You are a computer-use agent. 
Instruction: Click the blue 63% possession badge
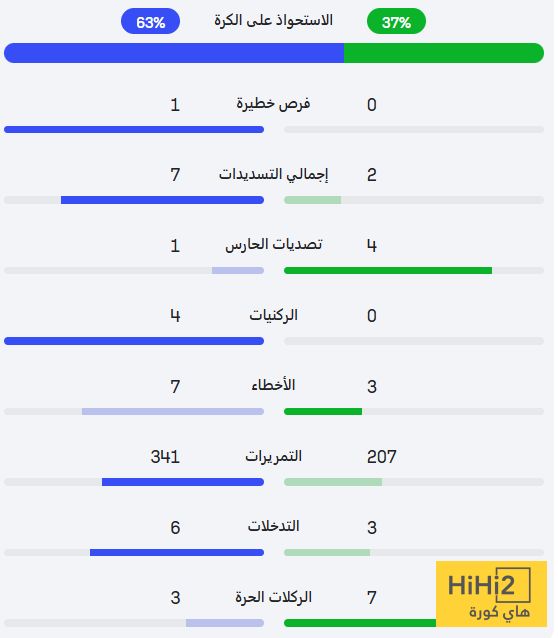point(151,22)
